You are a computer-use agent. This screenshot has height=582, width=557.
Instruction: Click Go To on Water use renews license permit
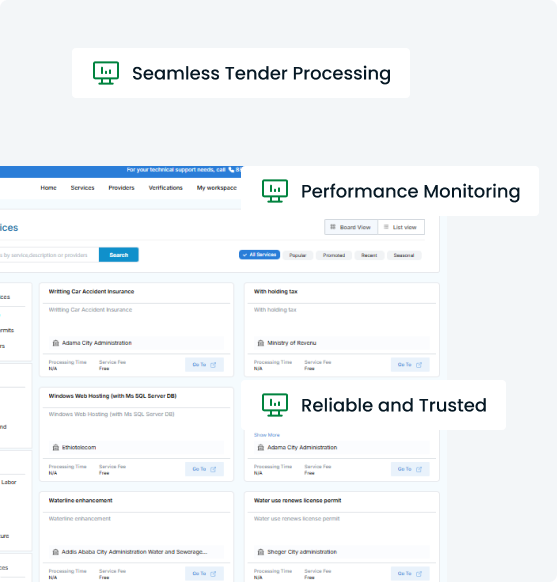(410, 573)
